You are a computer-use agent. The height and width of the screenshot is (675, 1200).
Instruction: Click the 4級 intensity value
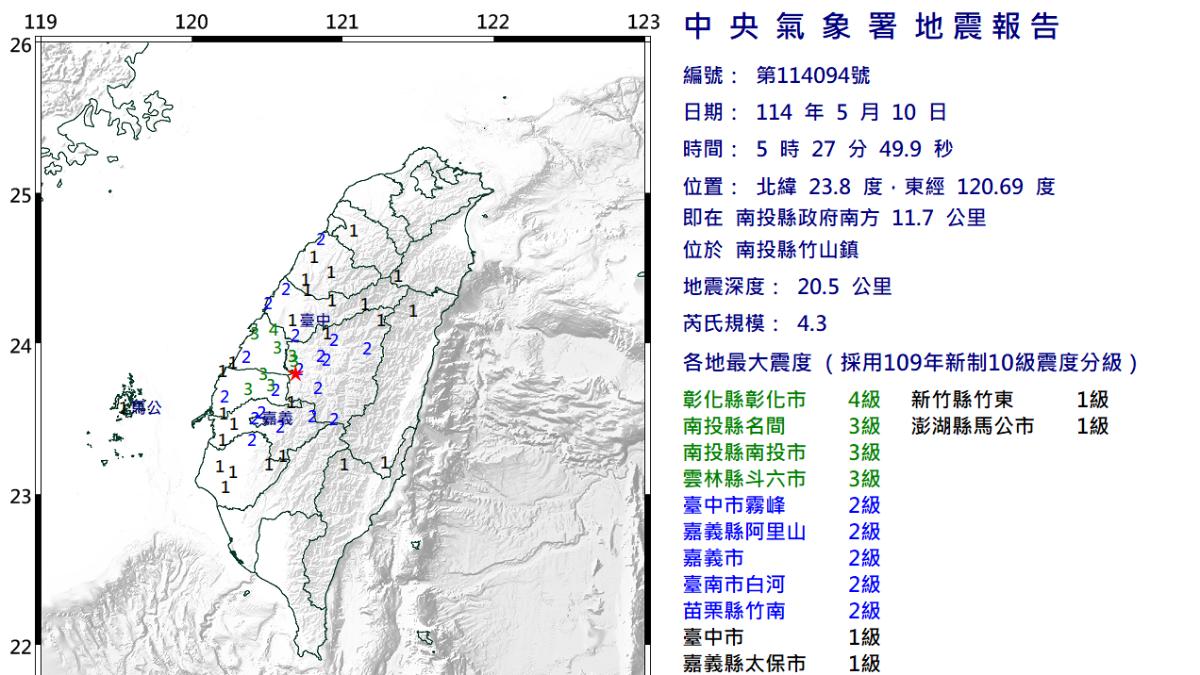coord(864,400)
